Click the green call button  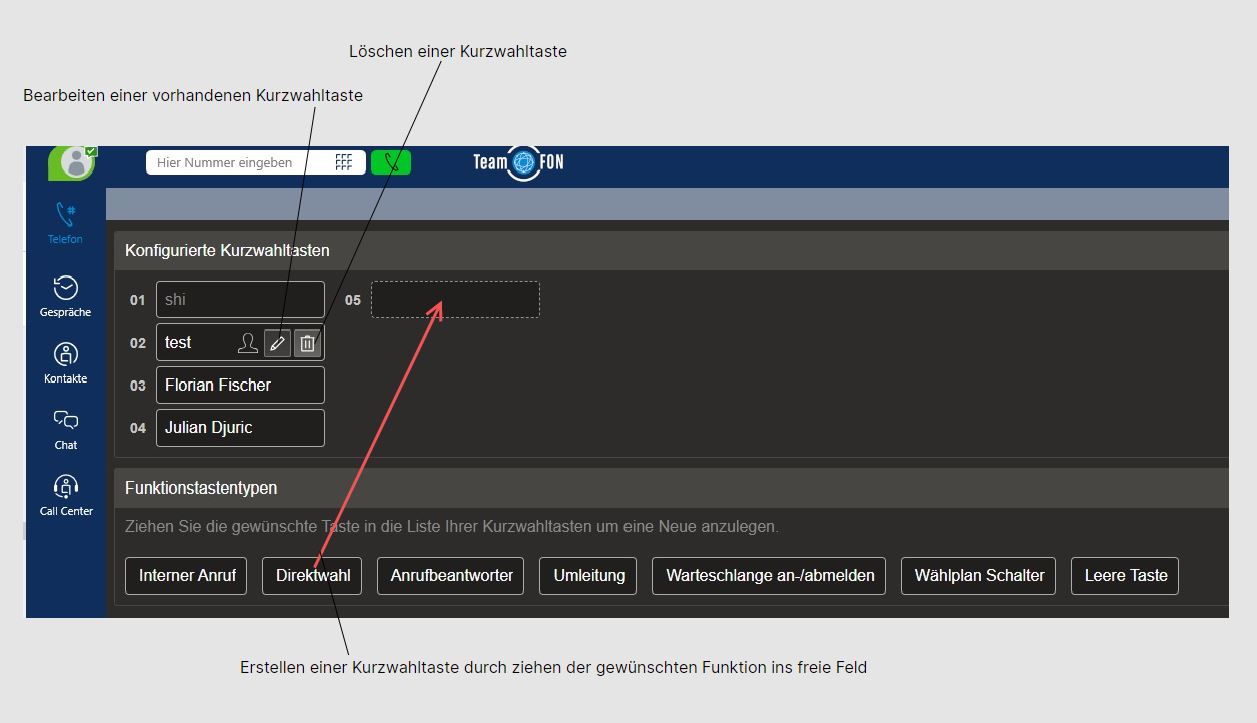pos(391,162)
